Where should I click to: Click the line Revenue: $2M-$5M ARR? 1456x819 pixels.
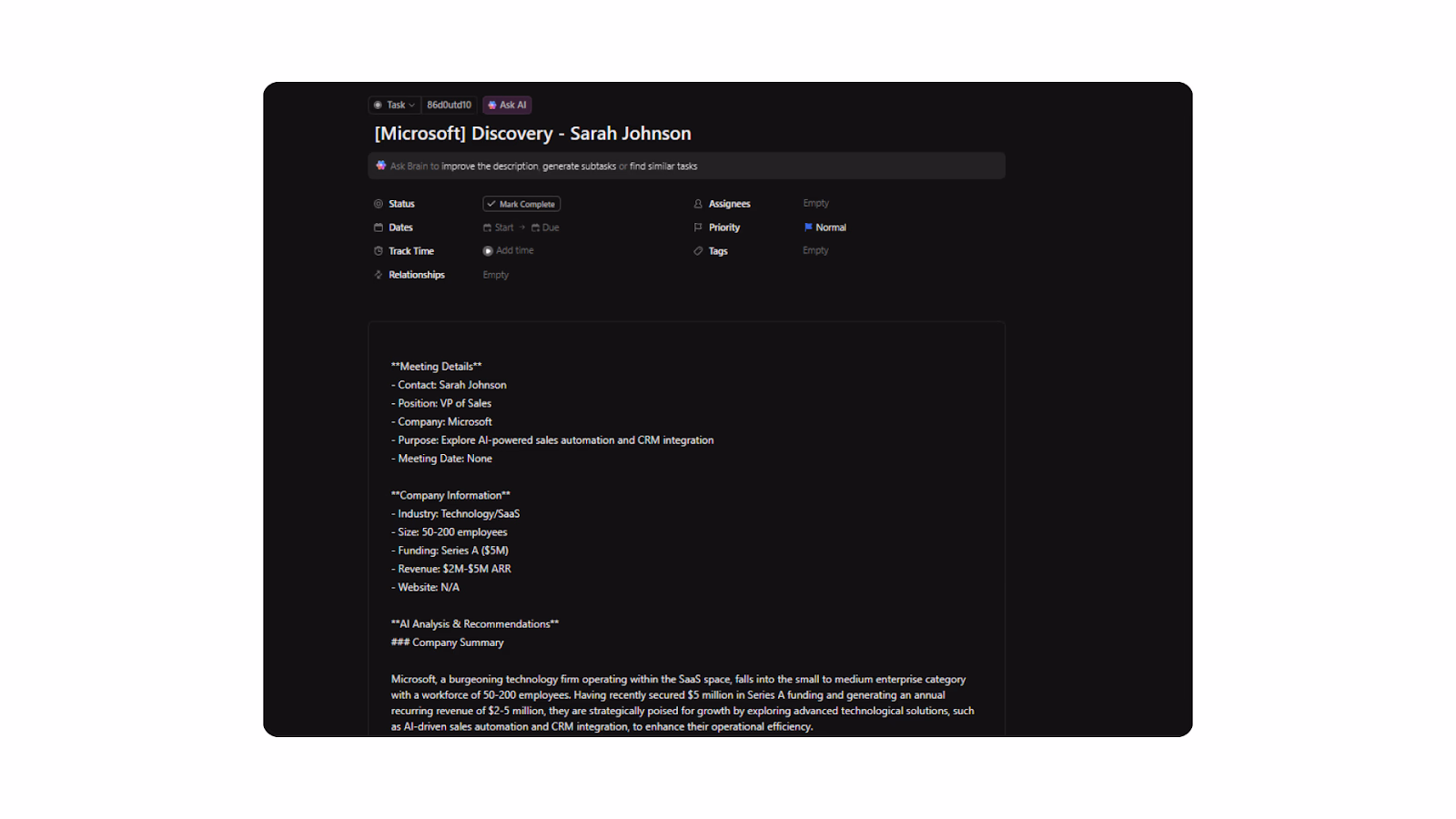pos(451,569)
